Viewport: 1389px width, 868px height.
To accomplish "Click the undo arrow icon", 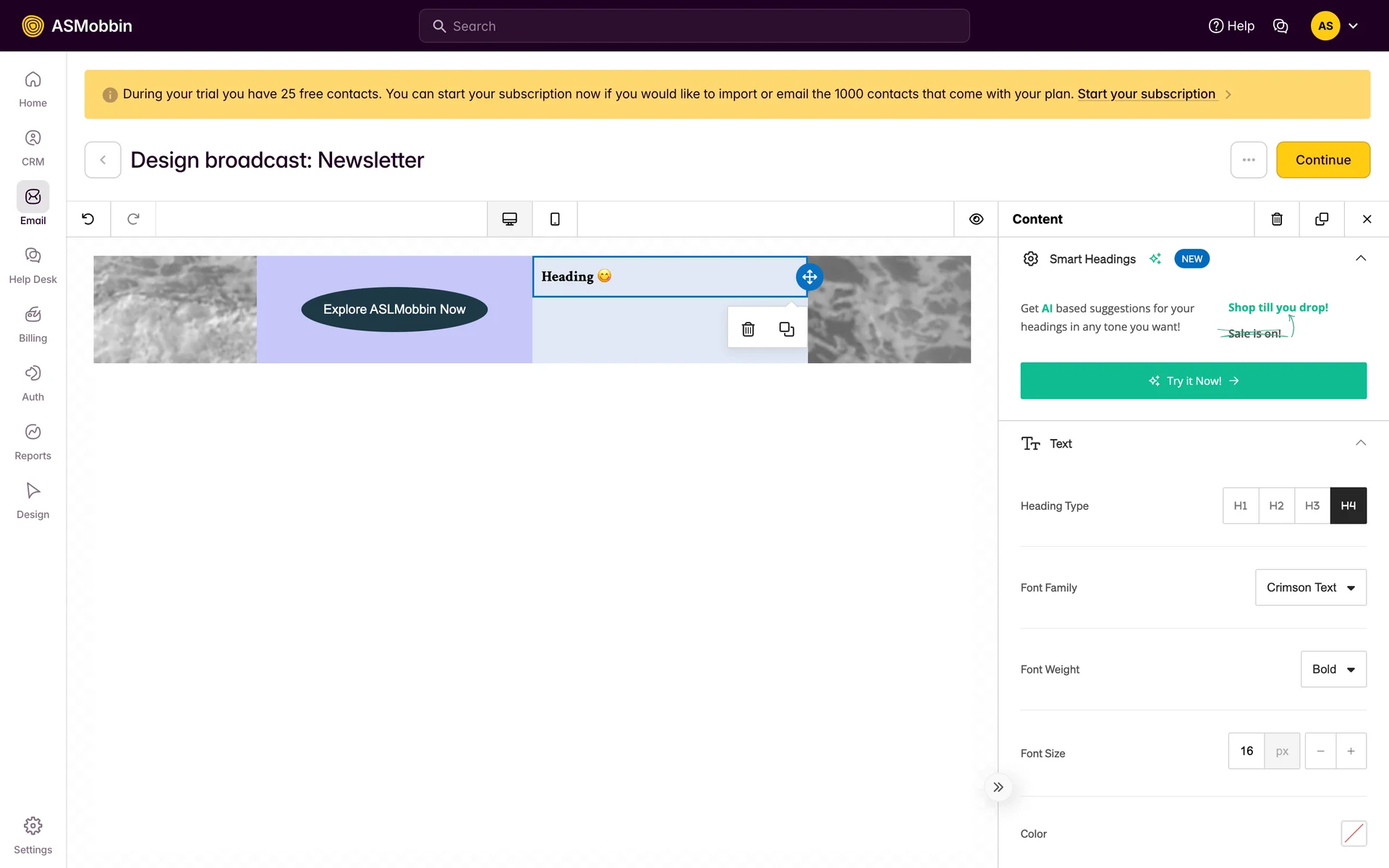I will (88, 219).
